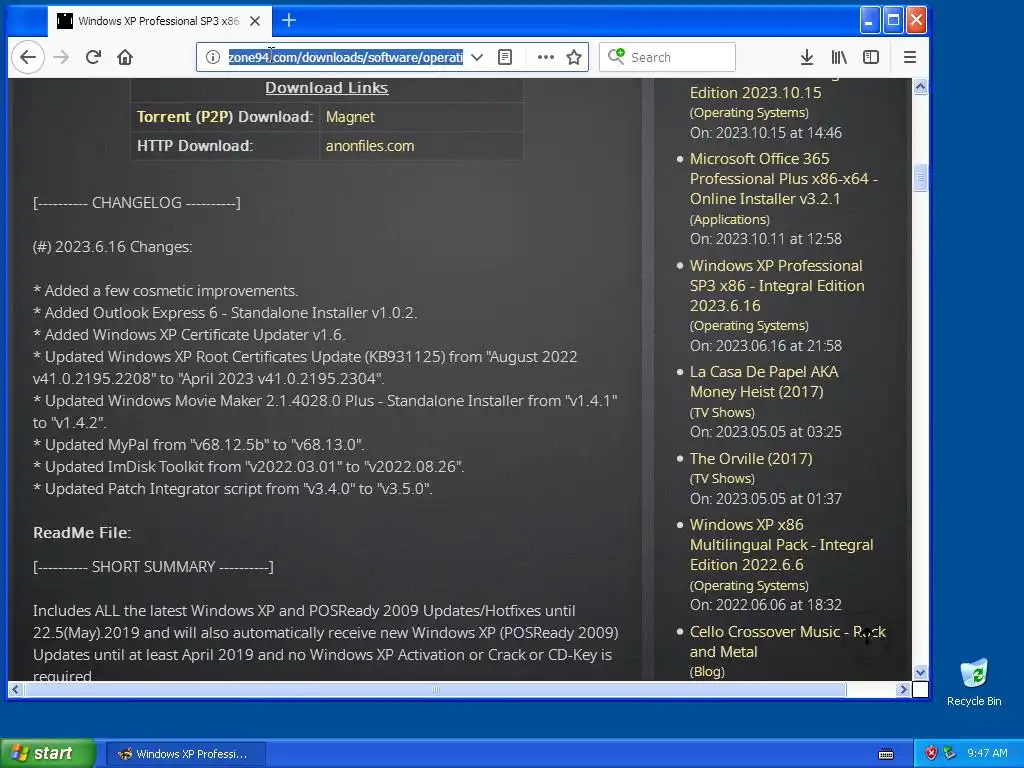1024x768 pixels.
Task: Open the Edition 2023.10.15 sidebar link
Action: pyautogui.click(x=756, y=92)
